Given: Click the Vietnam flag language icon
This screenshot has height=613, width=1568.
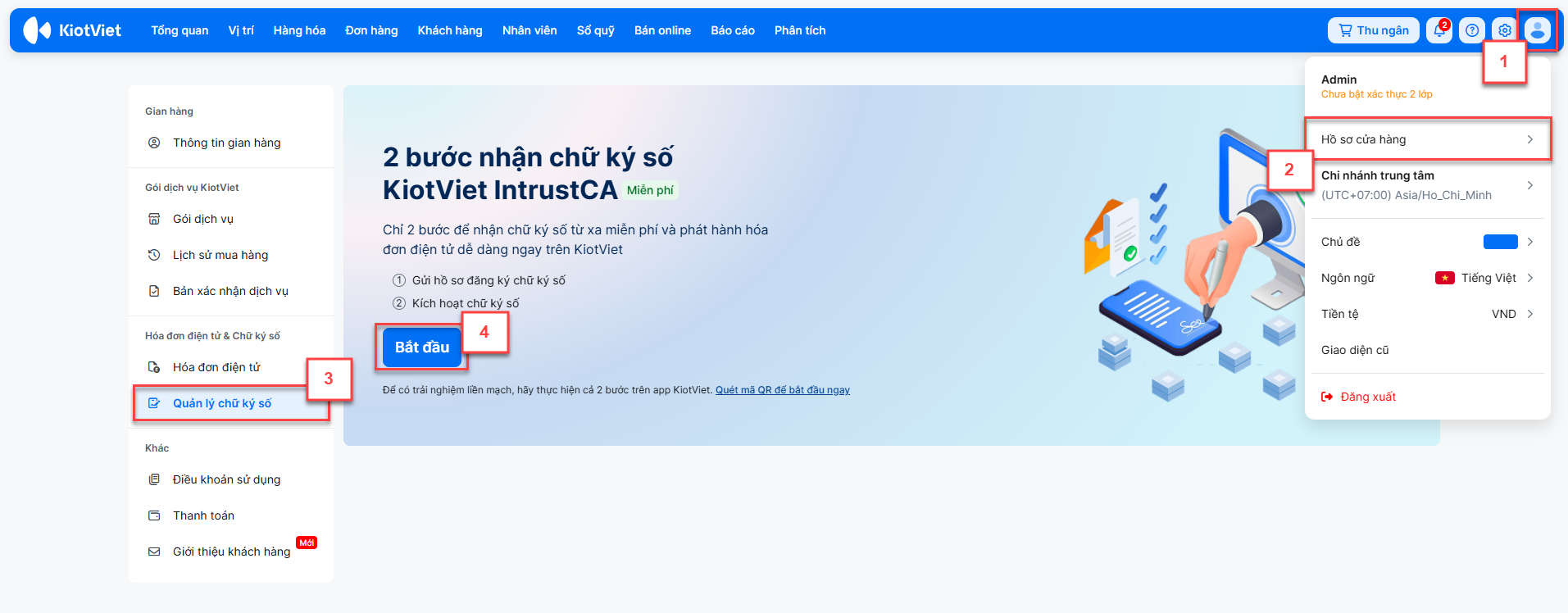Looking at the screenshot, I should [x=1444, y=278].
